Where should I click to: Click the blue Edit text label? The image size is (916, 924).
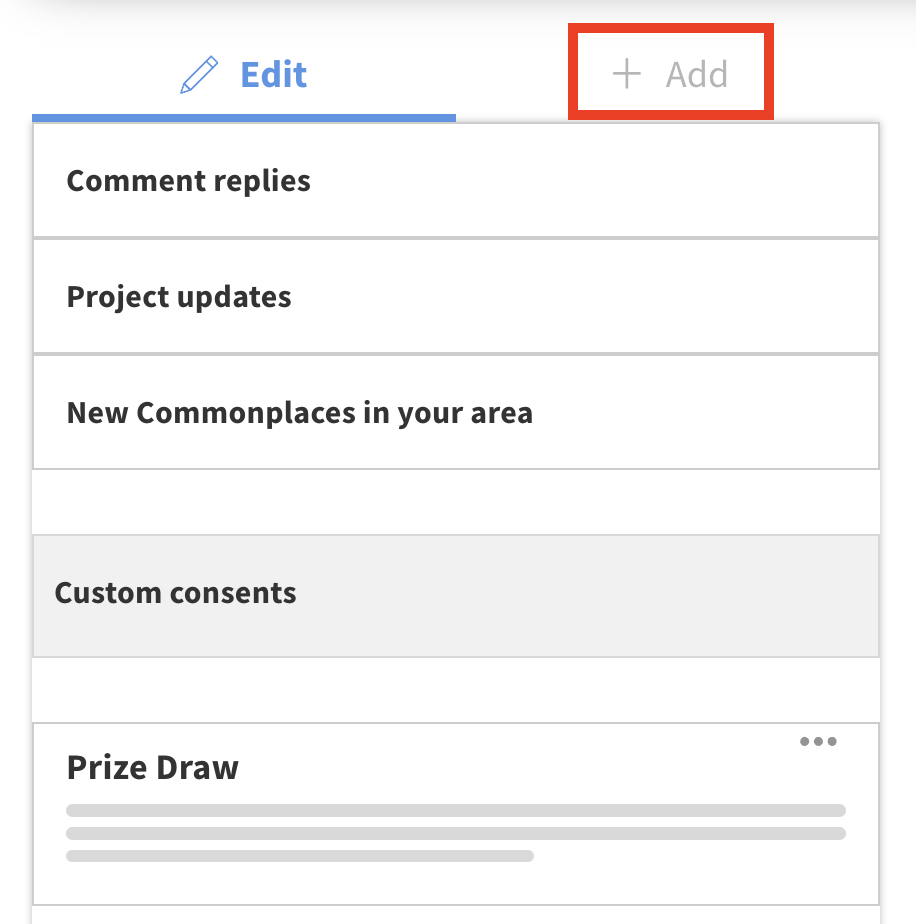274,75
